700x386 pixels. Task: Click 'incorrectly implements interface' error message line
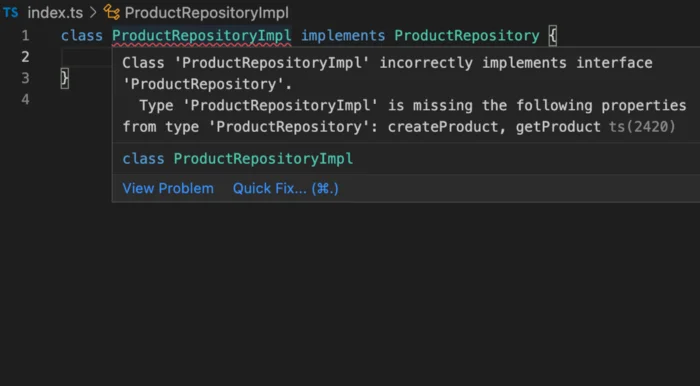coord(516,63)
